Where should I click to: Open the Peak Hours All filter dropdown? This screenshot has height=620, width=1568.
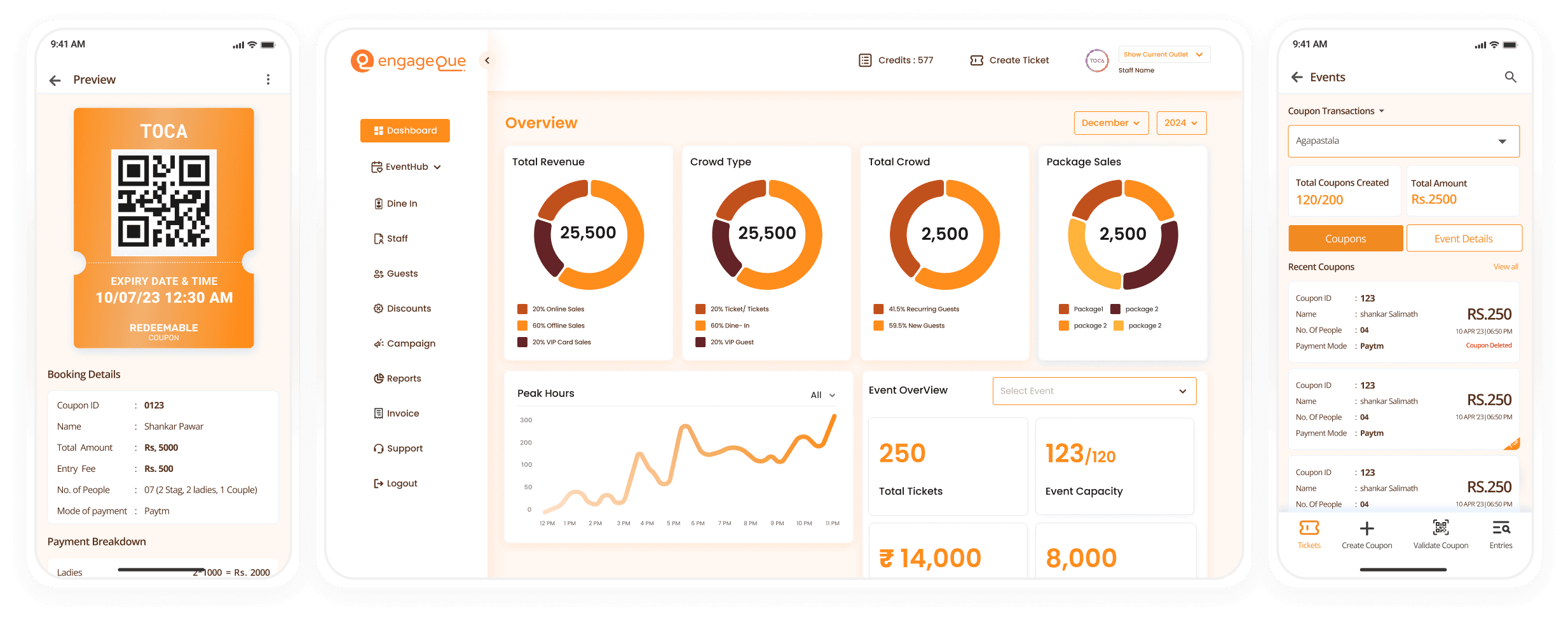[x=823, y=395]
